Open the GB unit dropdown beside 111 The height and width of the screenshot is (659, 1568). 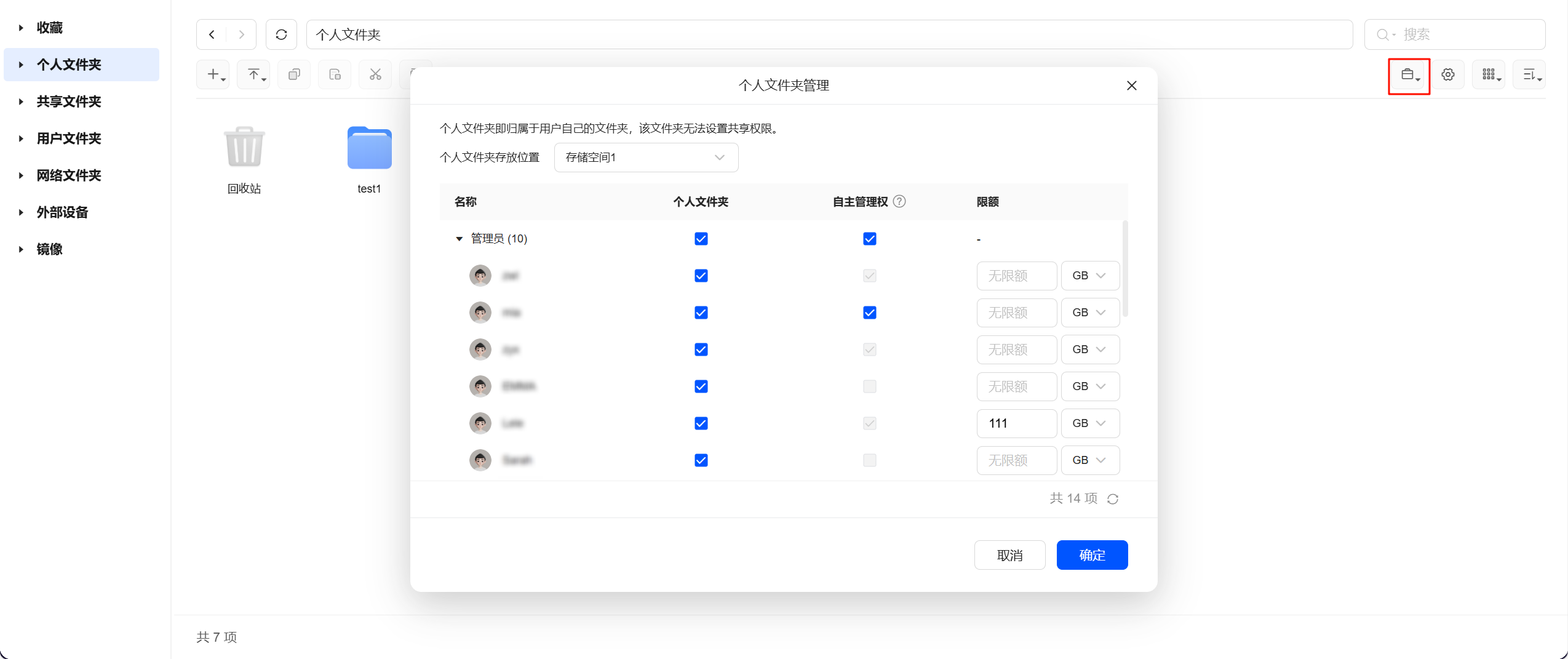1089,423
